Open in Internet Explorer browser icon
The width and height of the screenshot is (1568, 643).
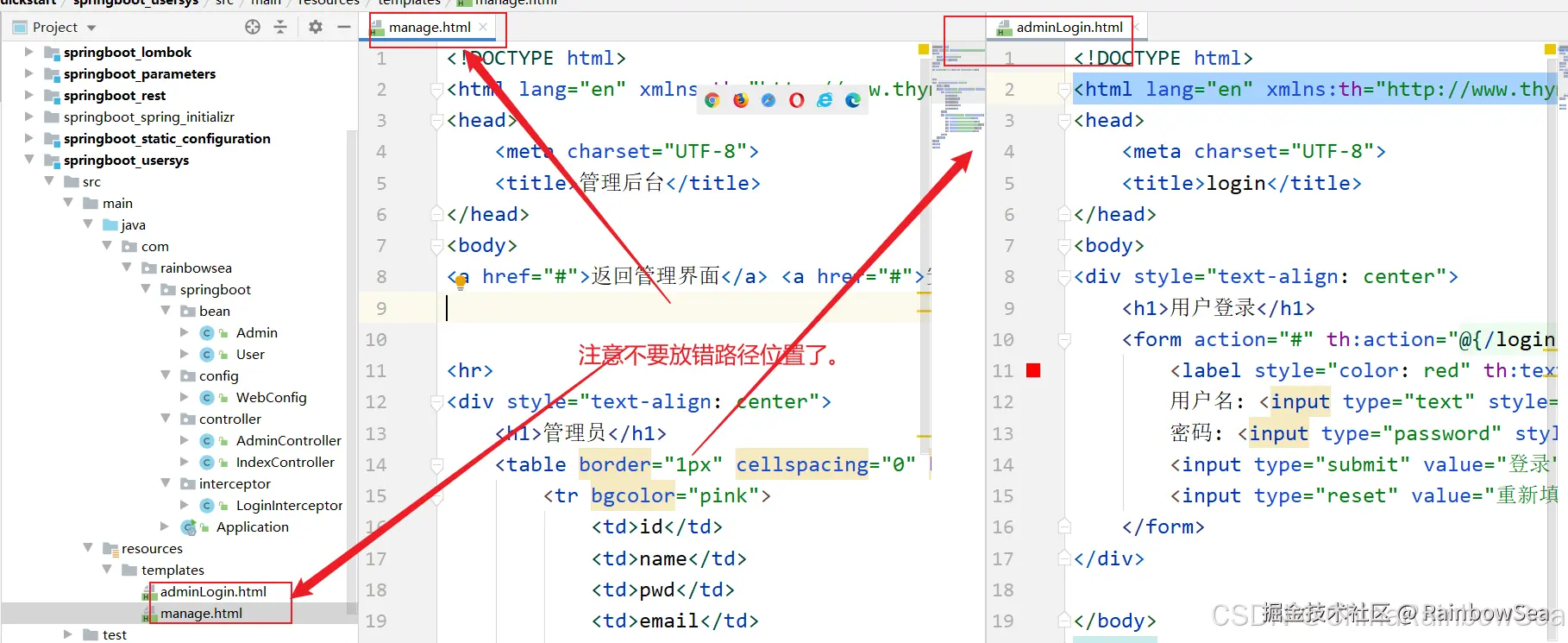(825, 100)
